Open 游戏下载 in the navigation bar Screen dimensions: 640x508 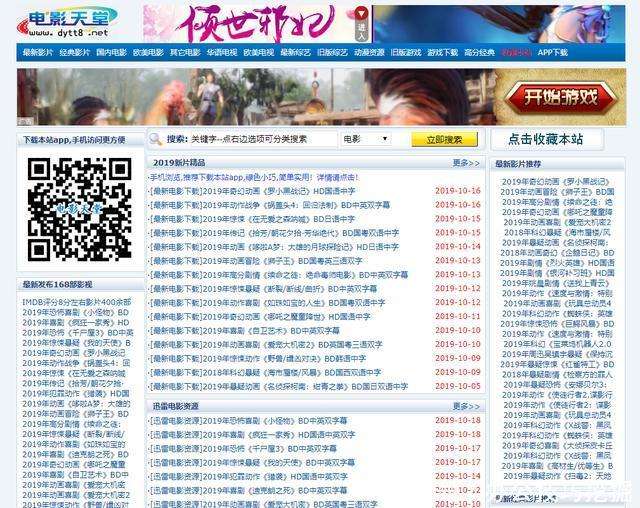tap(442, 53)
